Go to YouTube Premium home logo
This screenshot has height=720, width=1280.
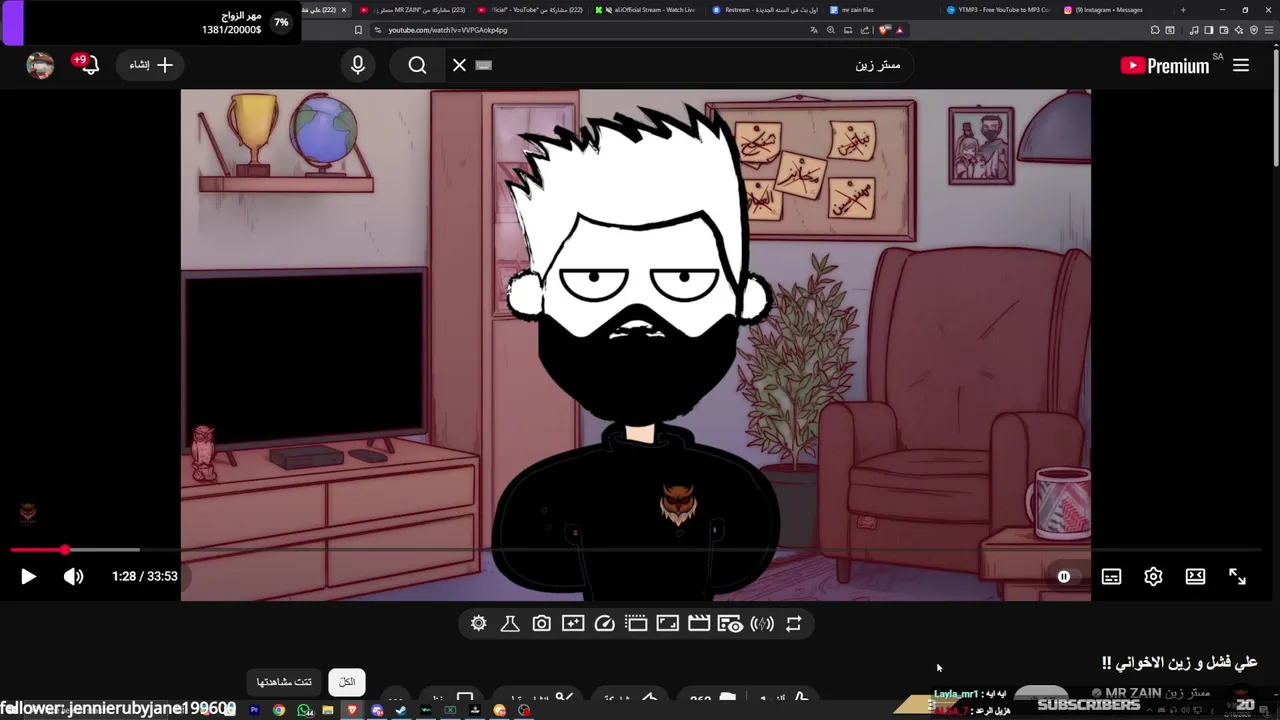1165,65
